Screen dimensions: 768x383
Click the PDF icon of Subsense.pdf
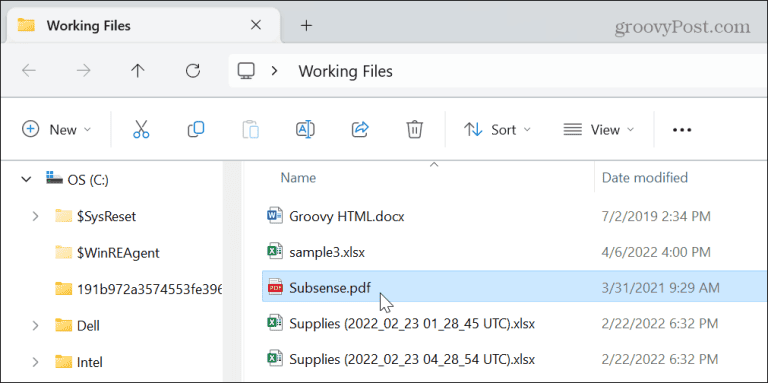(275, 288)
